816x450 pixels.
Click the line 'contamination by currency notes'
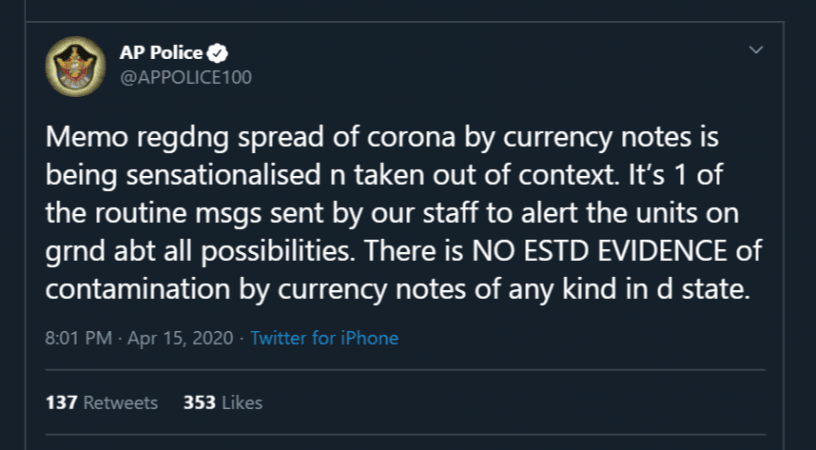tap(398, 290)
